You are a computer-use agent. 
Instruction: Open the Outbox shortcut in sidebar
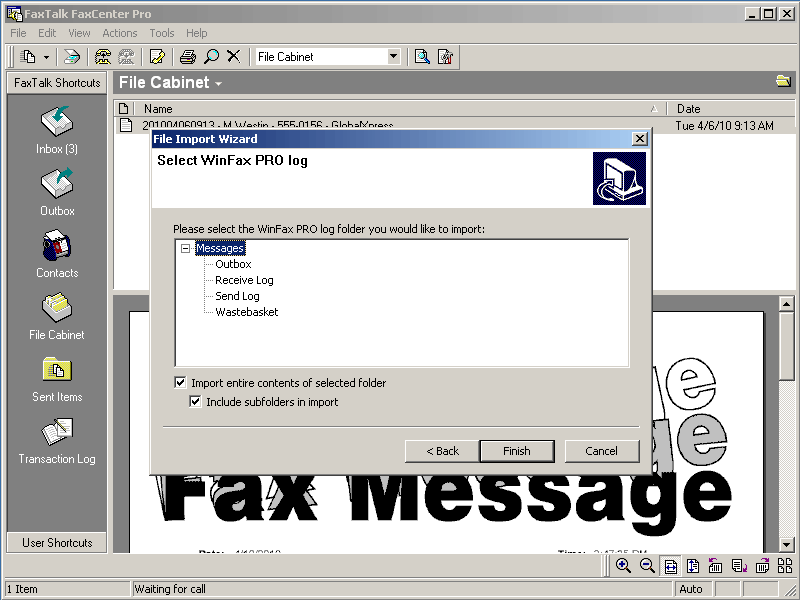coord(57,192)
